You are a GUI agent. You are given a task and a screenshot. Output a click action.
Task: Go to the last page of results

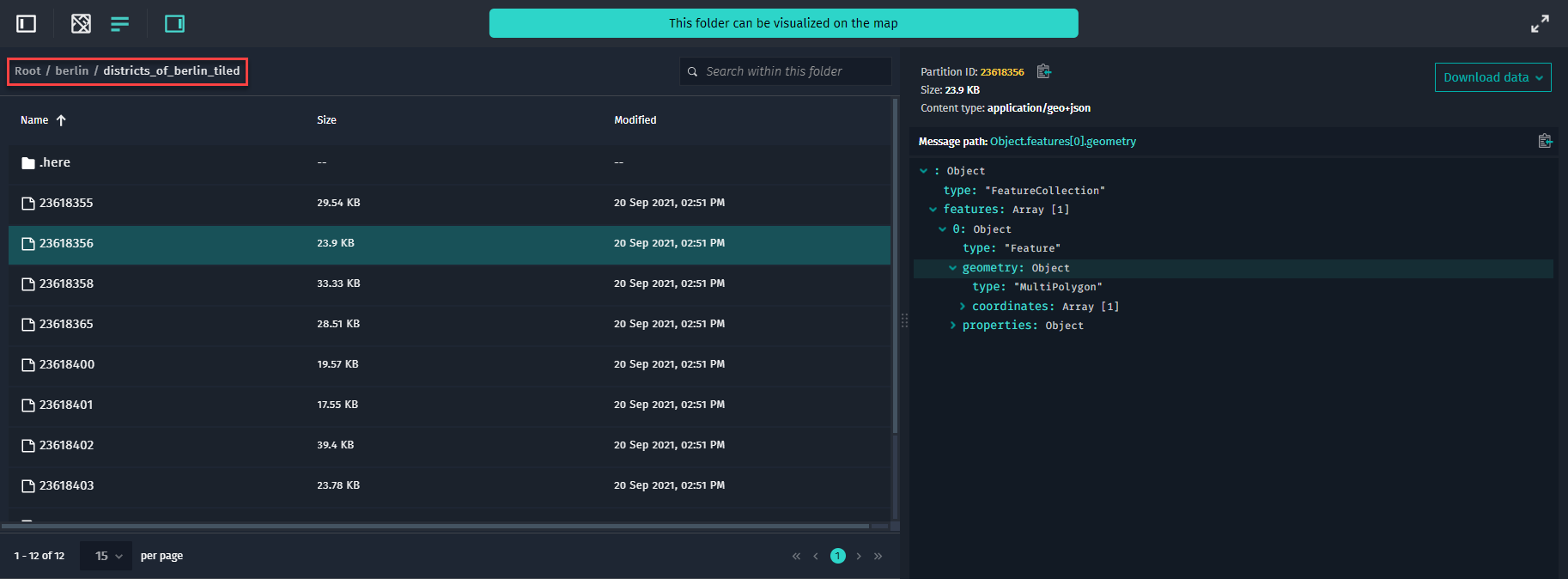(878, 556)
